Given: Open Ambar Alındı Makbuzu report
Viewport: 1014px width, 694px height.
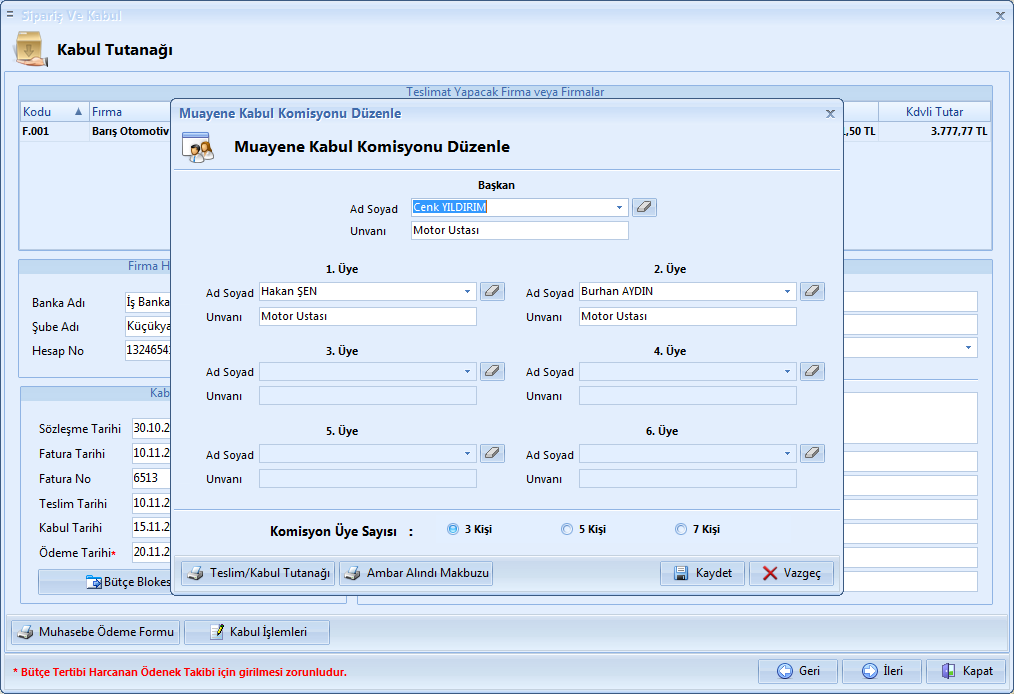Looking at the screenshot, I should pyautogui.click(x=416, y=573).
